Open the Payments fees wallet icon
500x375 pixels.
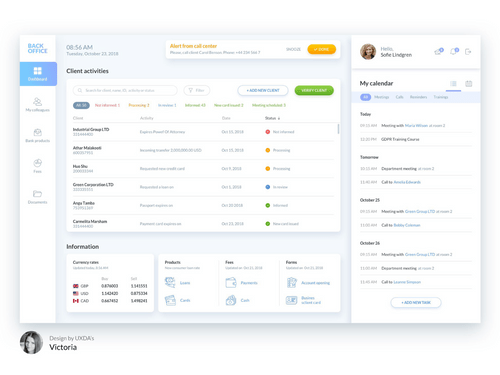tap(231, 283)
